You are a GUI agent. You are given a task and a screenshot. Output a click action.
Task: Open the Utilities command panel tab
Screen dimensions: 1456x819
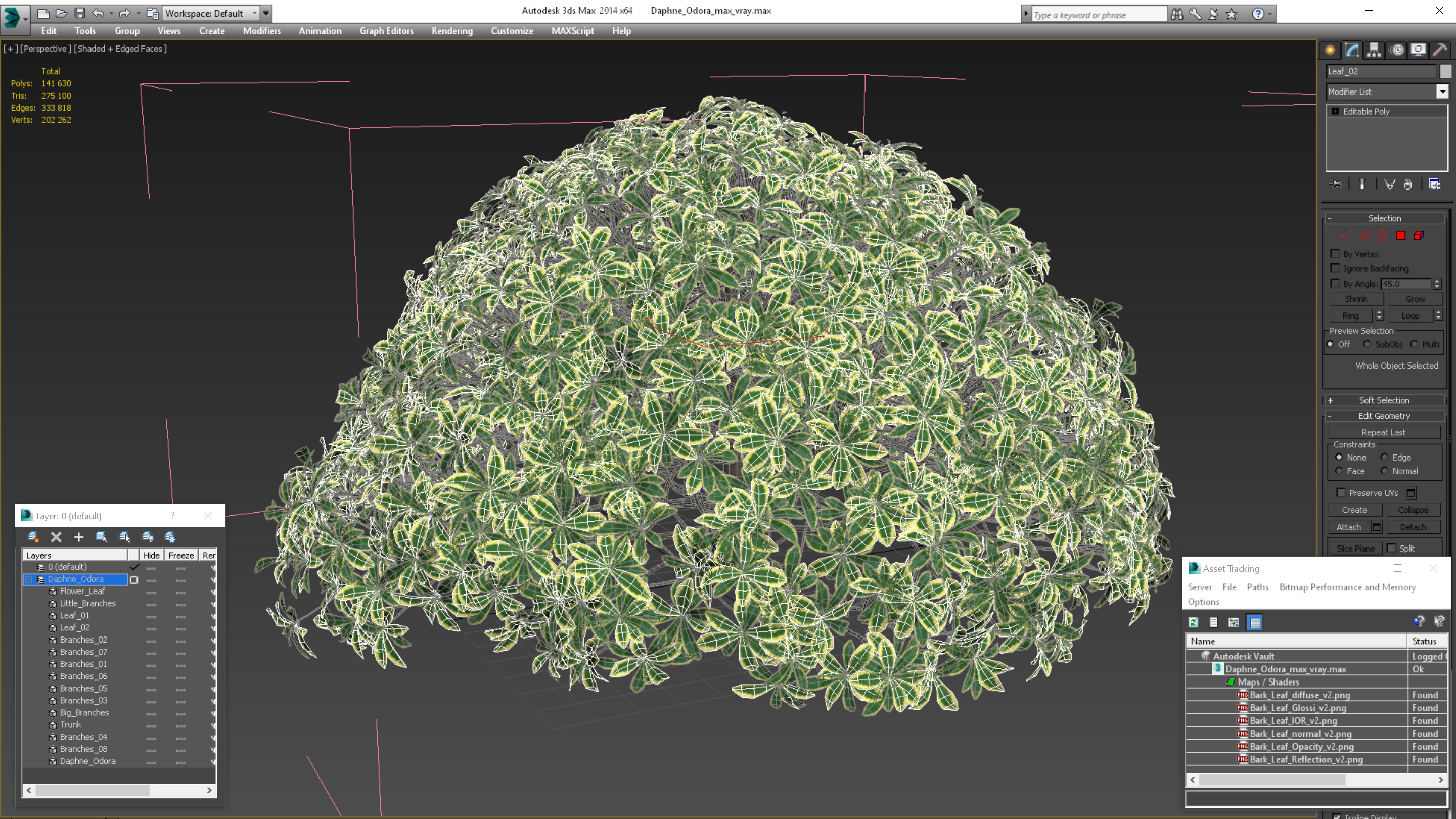click(1440, 51)
